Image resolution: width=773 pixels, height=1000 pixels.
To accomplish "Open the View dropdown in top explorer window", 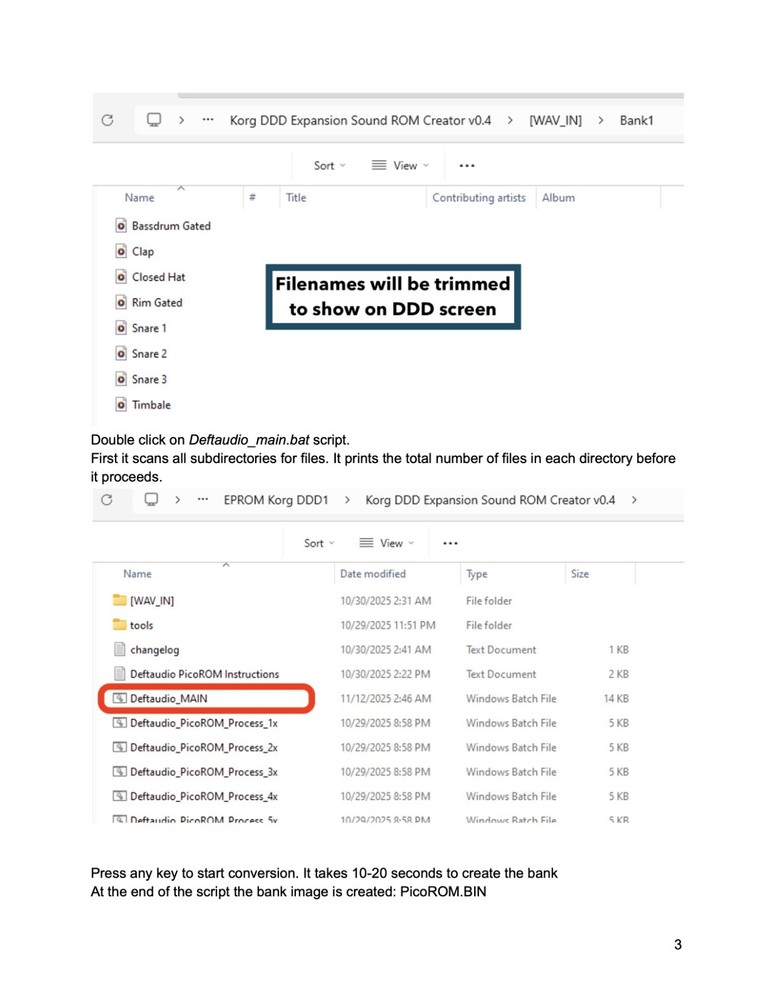I will (x=400, y=166).
